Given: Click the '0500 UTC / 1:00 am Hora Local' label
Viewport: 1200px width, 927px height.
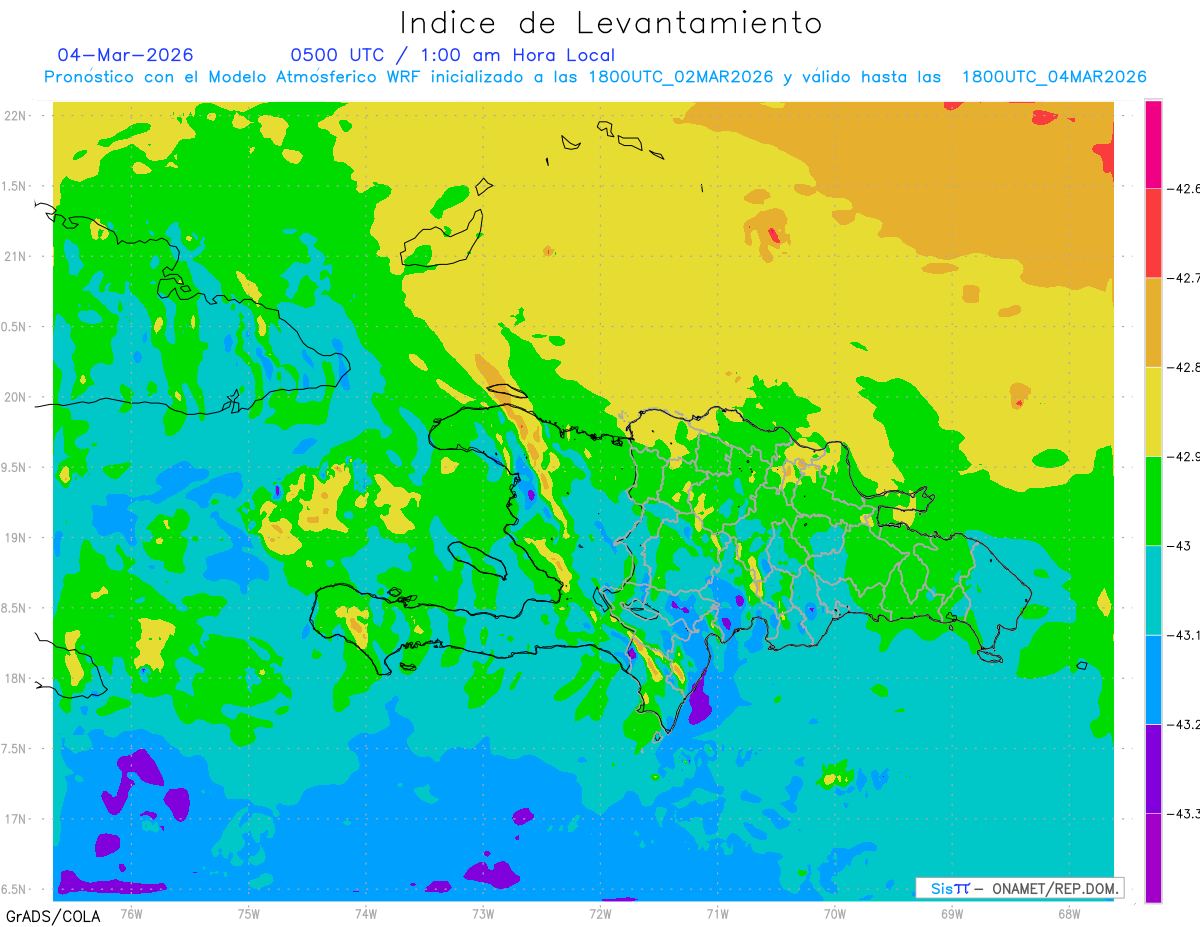Looking at the screenshot, I should click(453, 55).
